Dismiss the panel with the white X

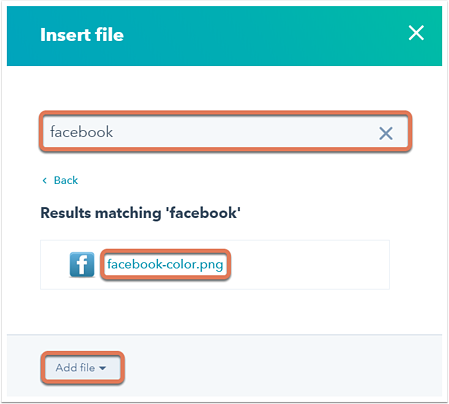click(416, 33)
